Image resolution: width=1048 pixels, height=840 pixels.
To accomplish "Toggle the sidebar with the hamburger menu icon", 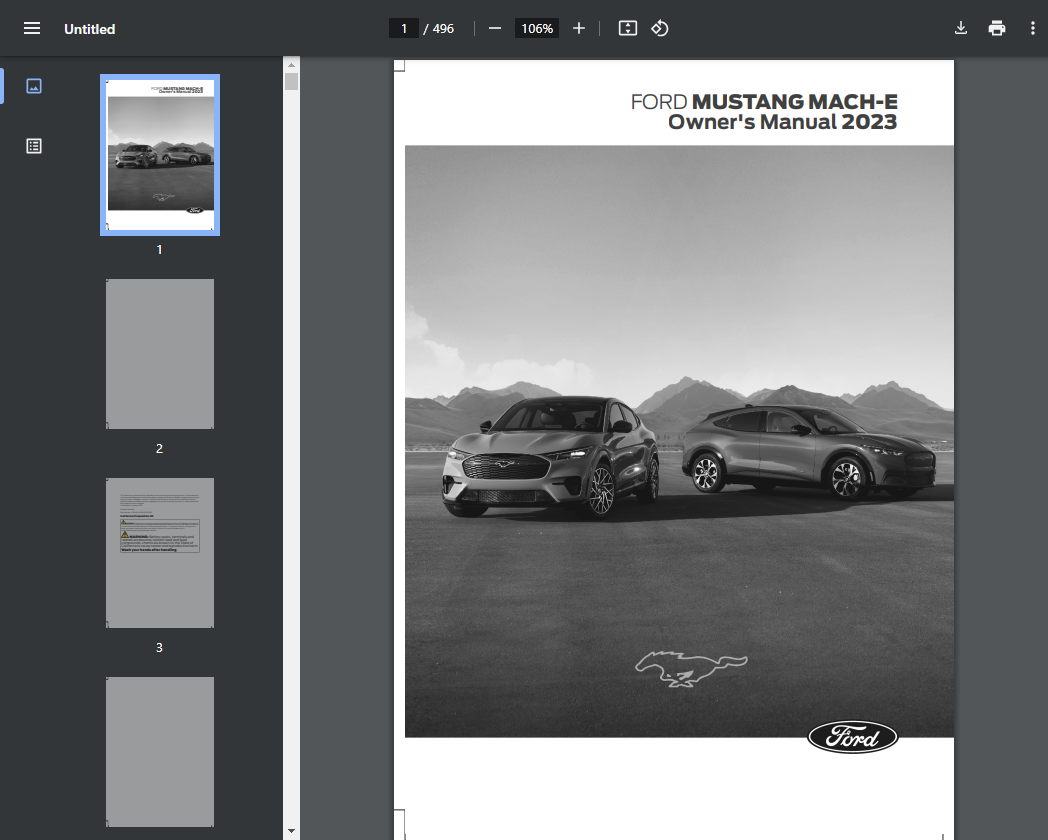I will click(x=32, y=29).
